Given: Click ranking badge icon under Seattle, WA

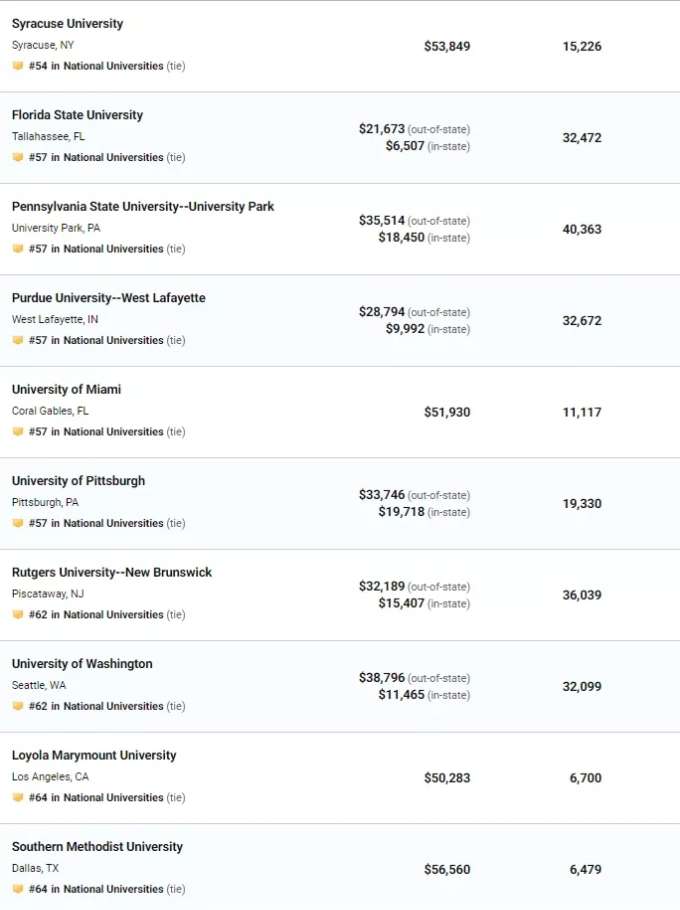Looking at the screenshot, I should click(18, 706).
